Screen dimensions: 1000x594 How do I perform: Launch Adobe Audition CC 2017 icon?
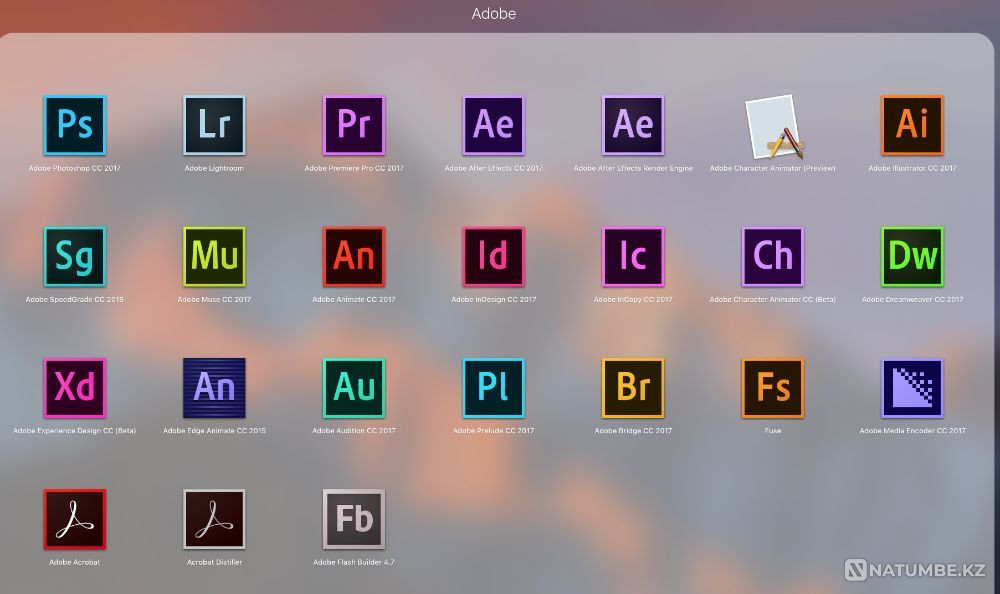coord(354,388)
